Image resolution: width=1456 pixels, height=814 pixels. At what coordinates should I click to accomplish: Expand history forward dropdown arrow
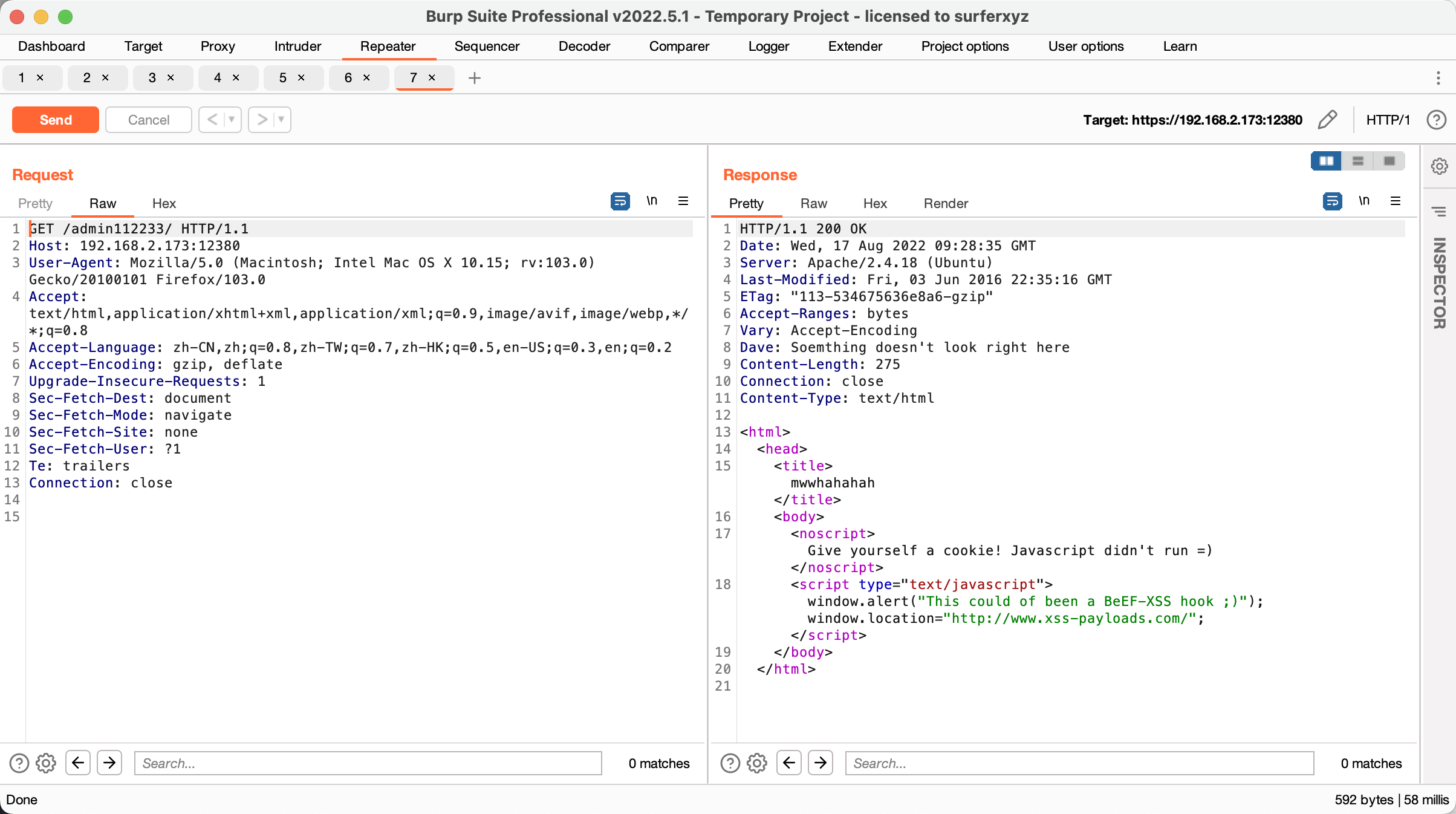tap(281, 120)
